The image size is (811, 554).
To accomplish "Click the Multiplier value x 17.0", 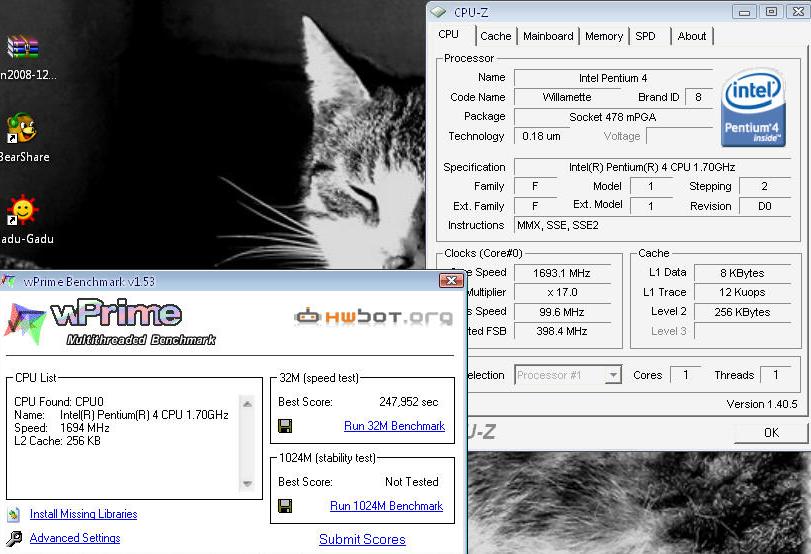I will 562,292.
